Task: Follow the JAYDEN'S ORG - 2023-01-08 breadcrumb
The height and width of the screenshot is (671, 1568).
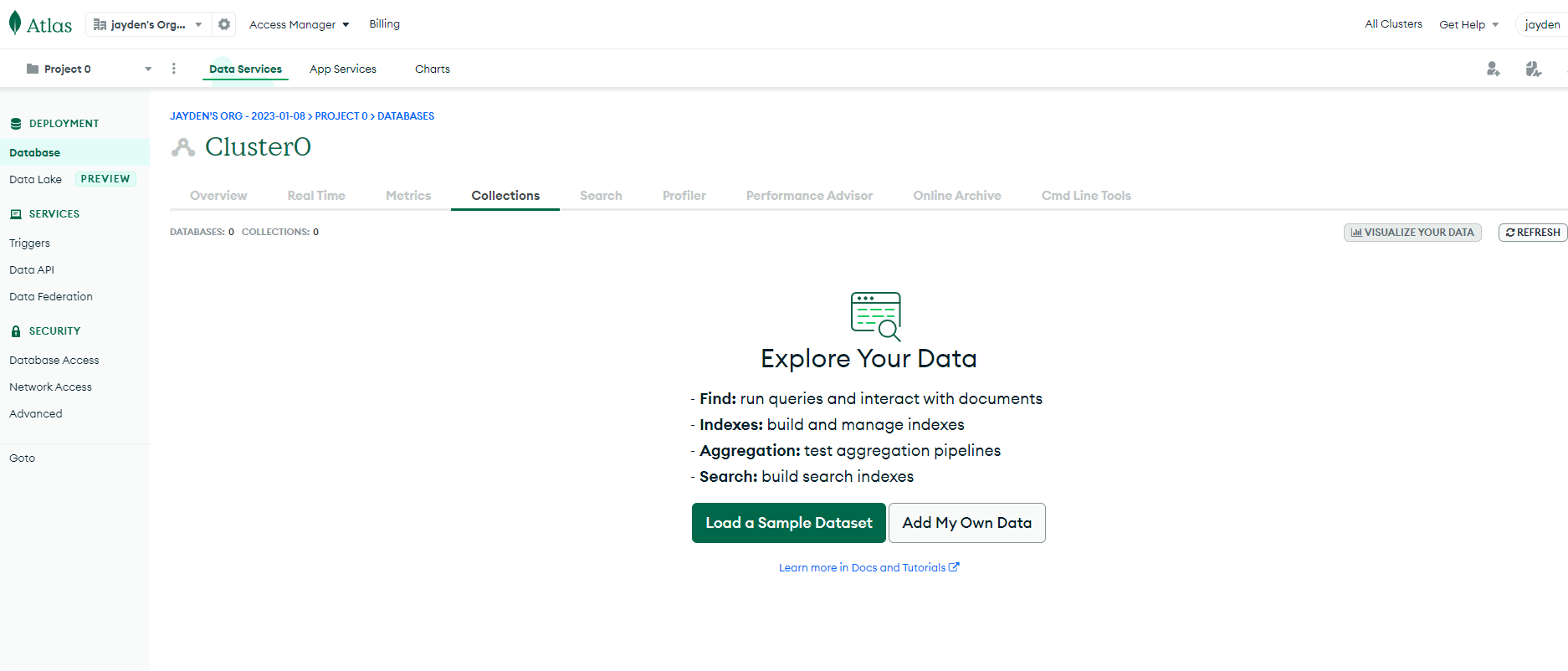Action: pos(238,116)
